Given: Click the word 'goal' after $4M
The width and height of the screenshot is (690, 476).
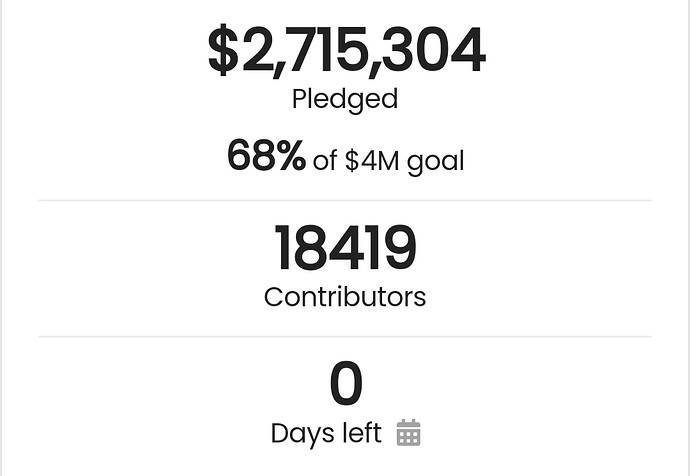Looking at the screenshot, I should [436, 162].
